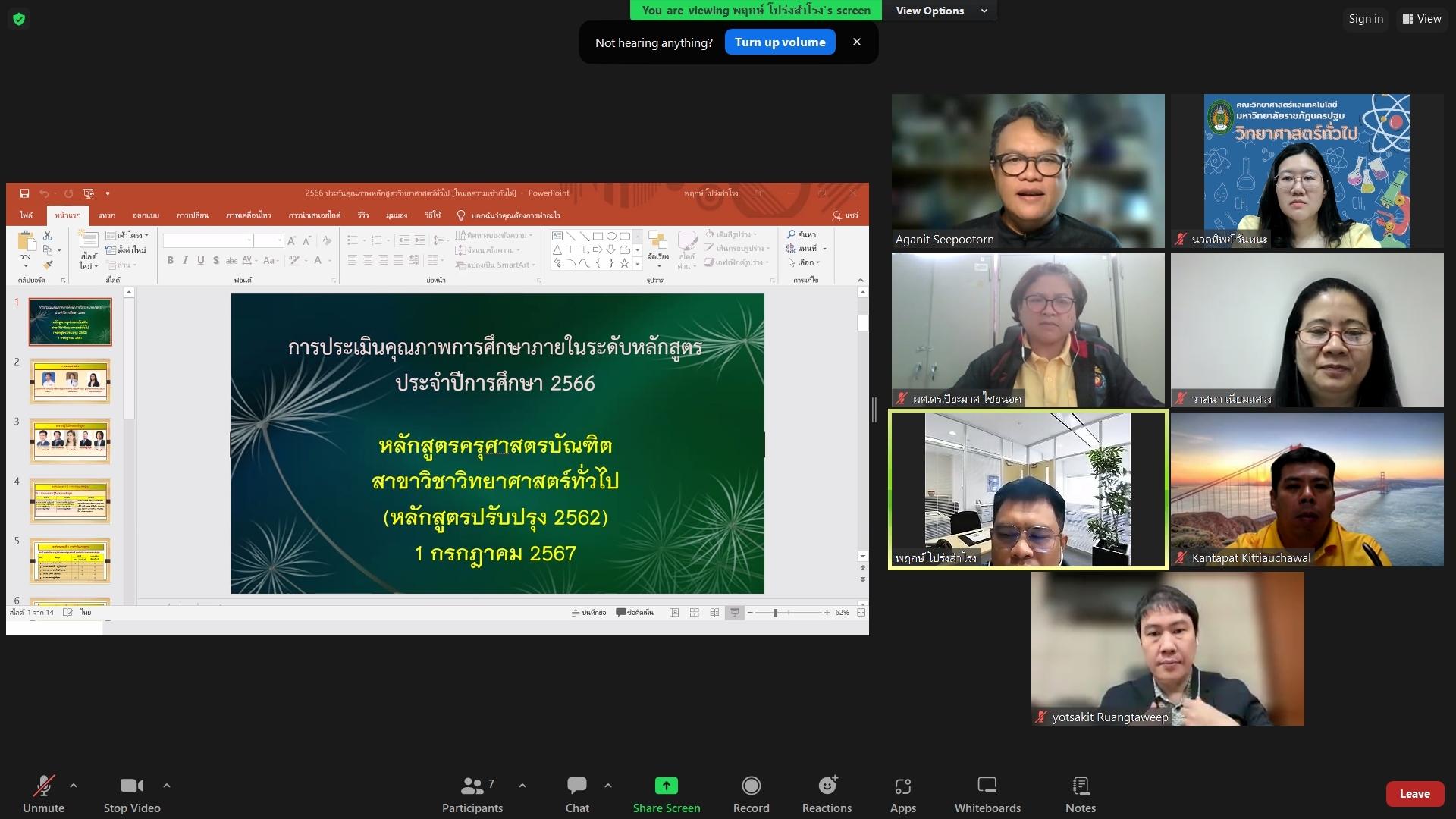This screenshot has width=1456, height=819.
Task: Open the Reactions panel in Zoom
Action: [x=827, y=792]
